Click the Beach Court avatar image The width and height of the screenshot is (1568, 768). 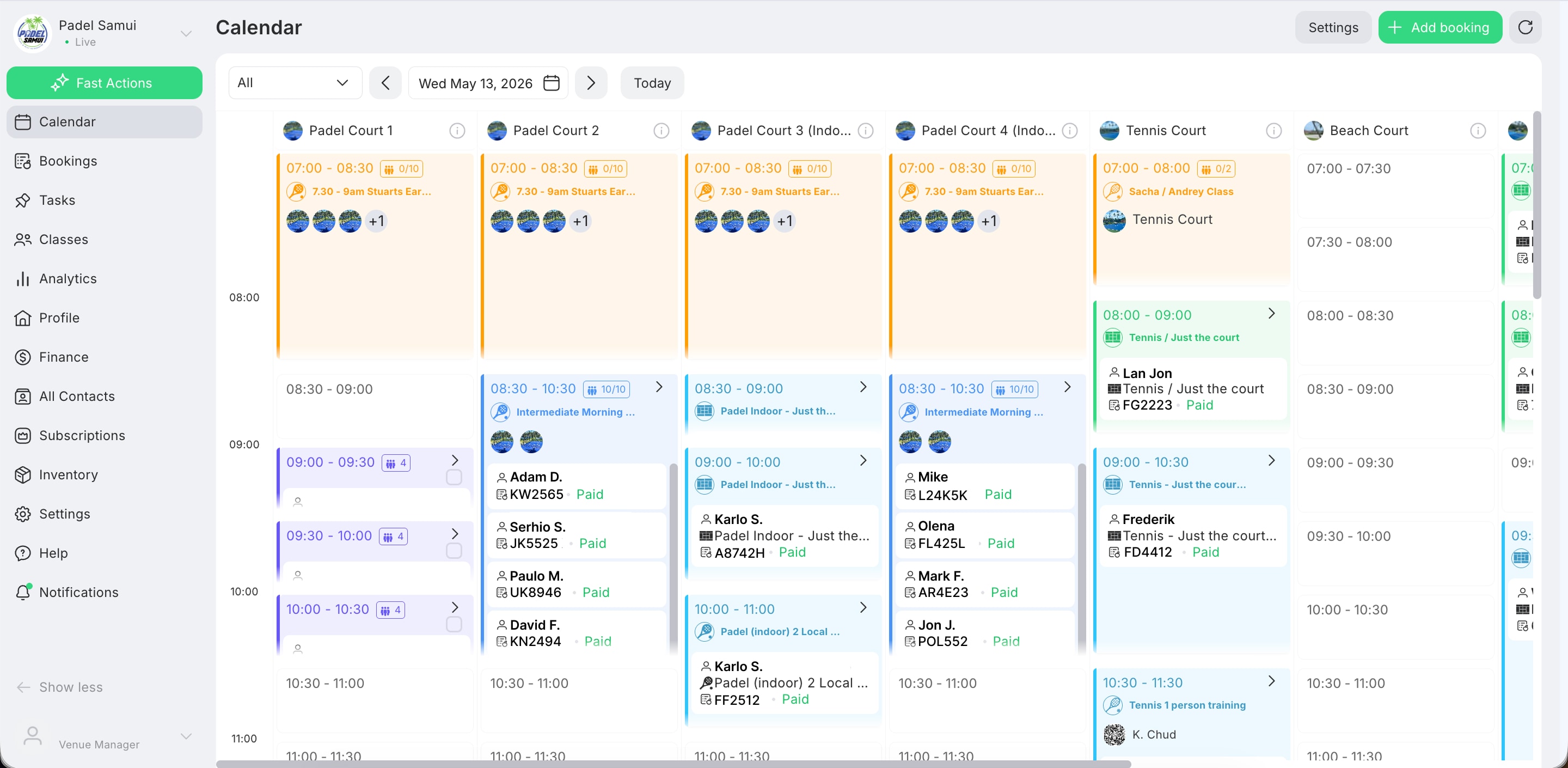1314,130
